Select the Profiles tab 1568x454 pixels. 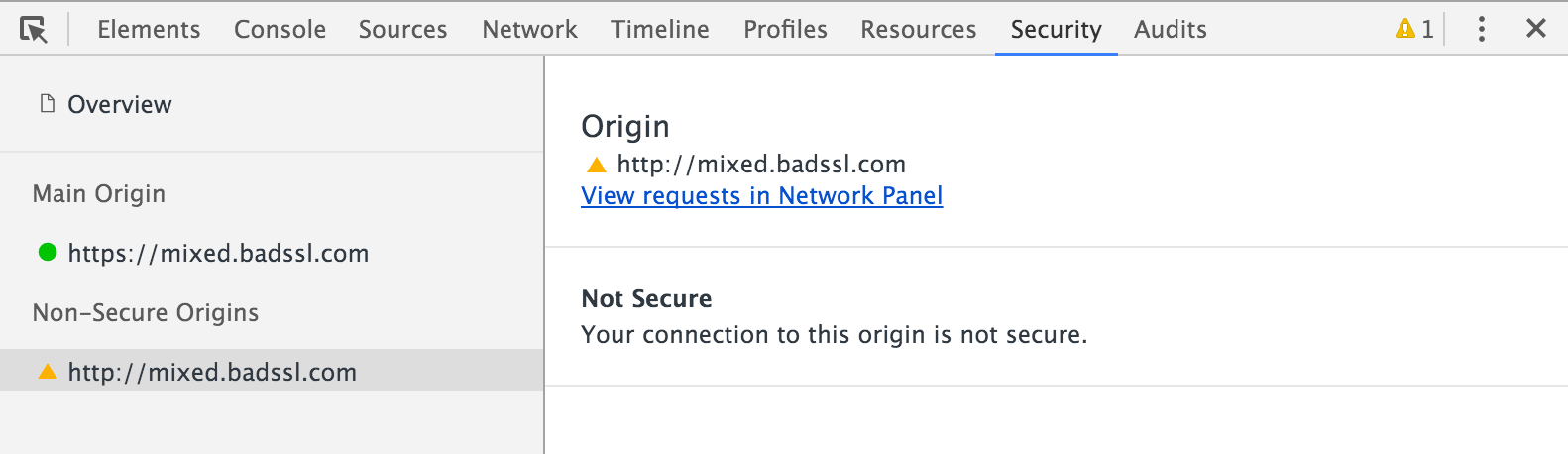pos(785,30)
